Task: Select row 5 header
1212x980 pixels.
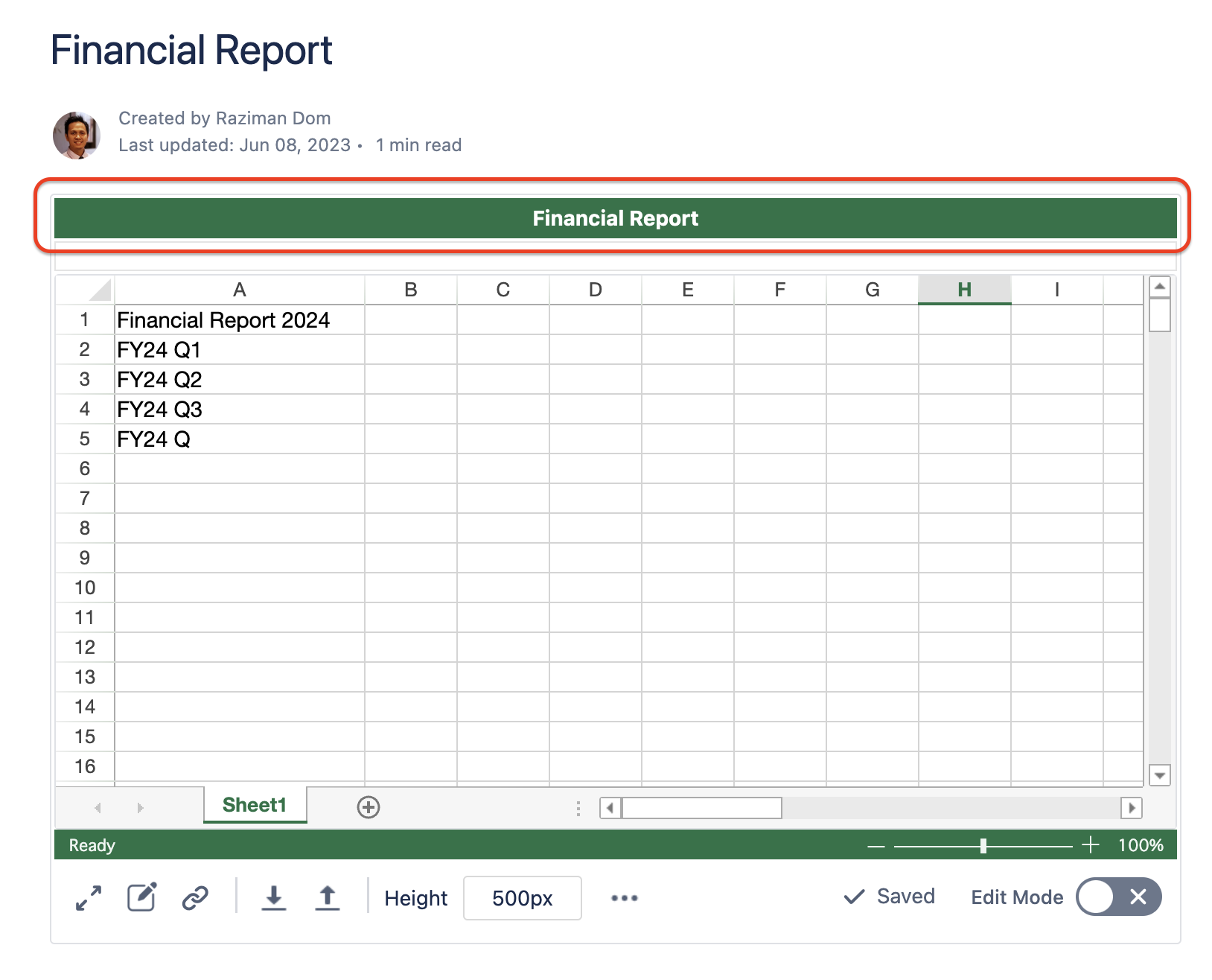Action: point(85,439)
